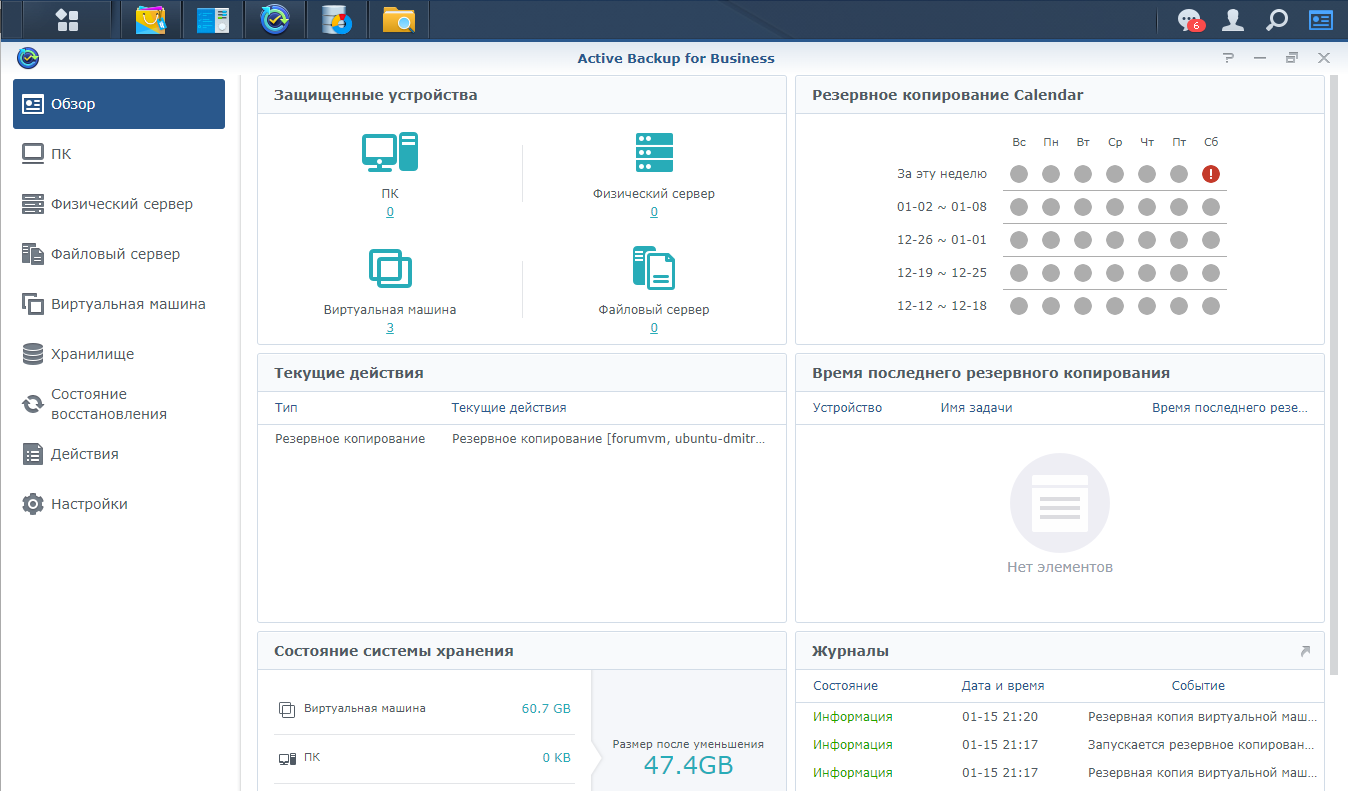Screen dimensions: 1348x791
Task: Go to Действия sidebar section
Action: point(119,454)
